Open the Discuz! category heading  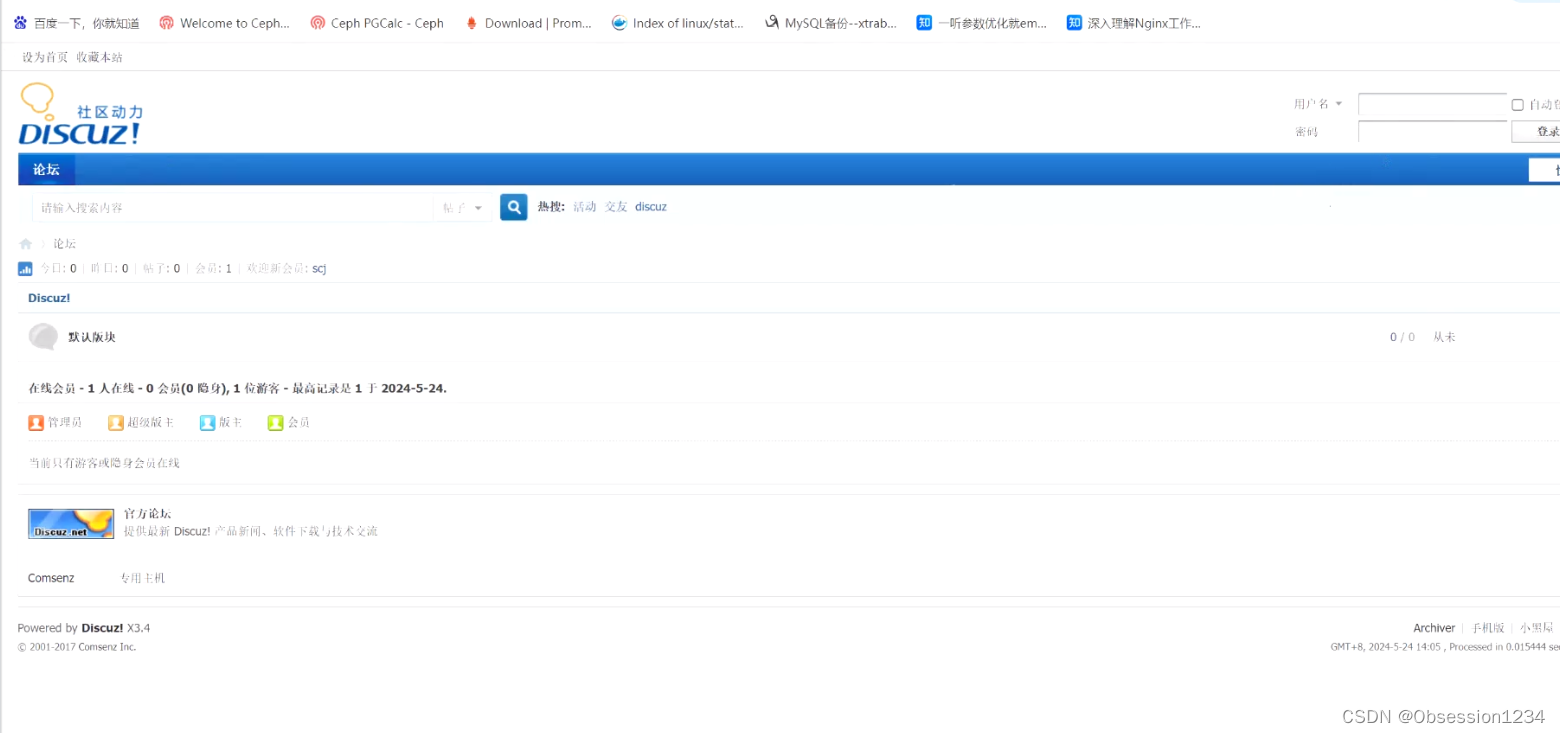[49, 298]
